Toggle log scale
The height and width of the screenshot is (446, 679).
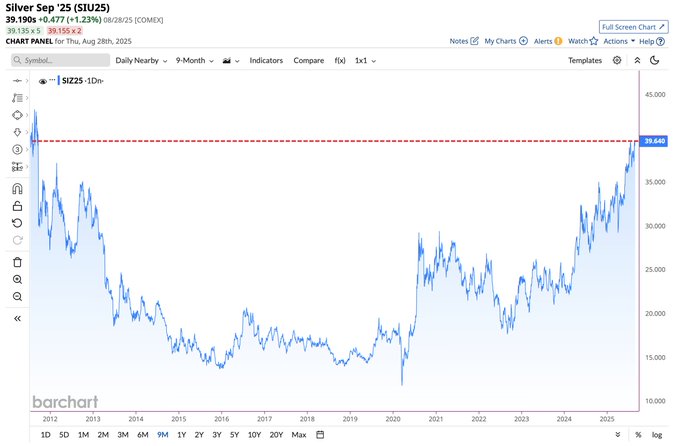pos(657,435)
